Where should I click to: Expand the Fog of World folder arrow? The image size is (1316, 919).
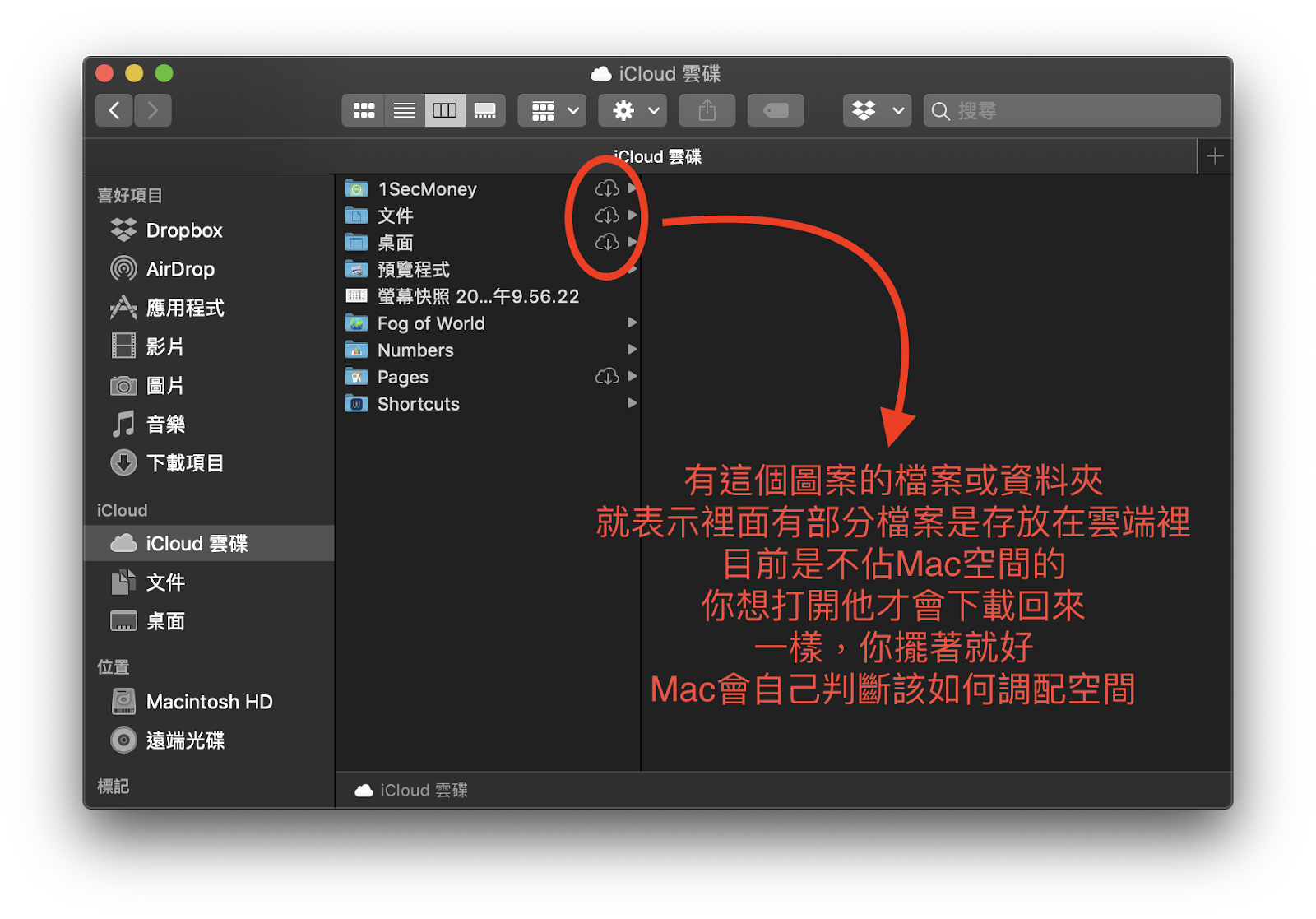(x=632, y=323)
